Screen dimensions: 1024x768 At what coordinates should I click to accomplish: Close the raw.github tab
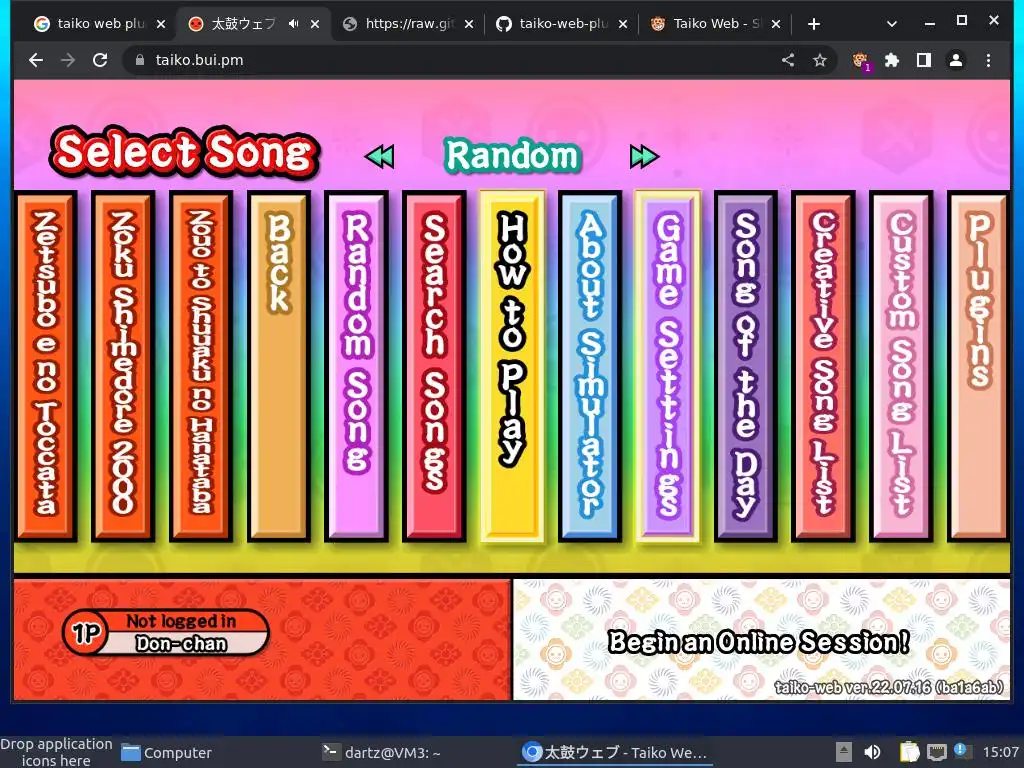click(468, 24)
